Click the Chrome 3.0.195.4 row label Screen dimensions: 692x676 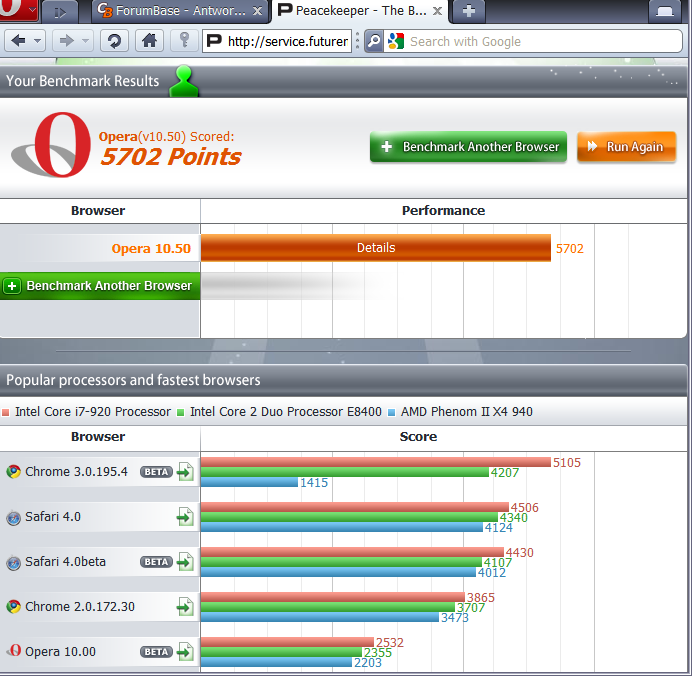click(x=76, y=472)
